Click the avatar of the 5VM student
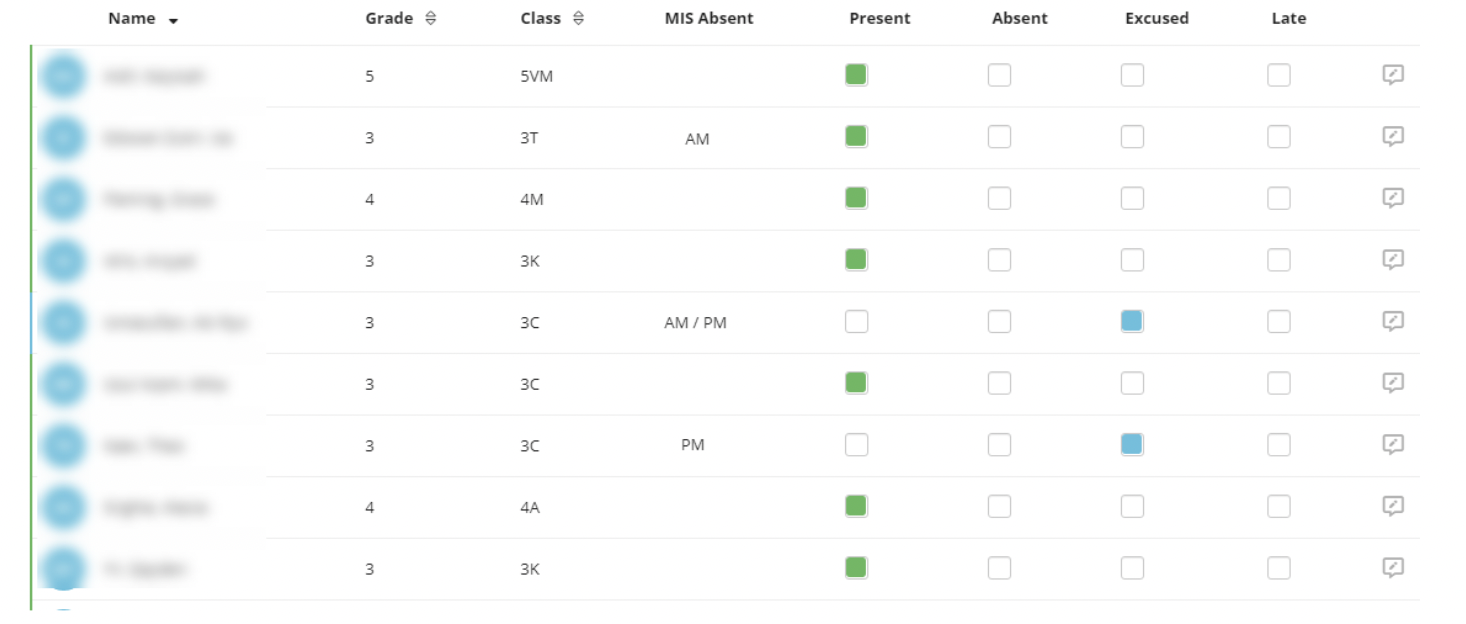 tap(63, 76)
